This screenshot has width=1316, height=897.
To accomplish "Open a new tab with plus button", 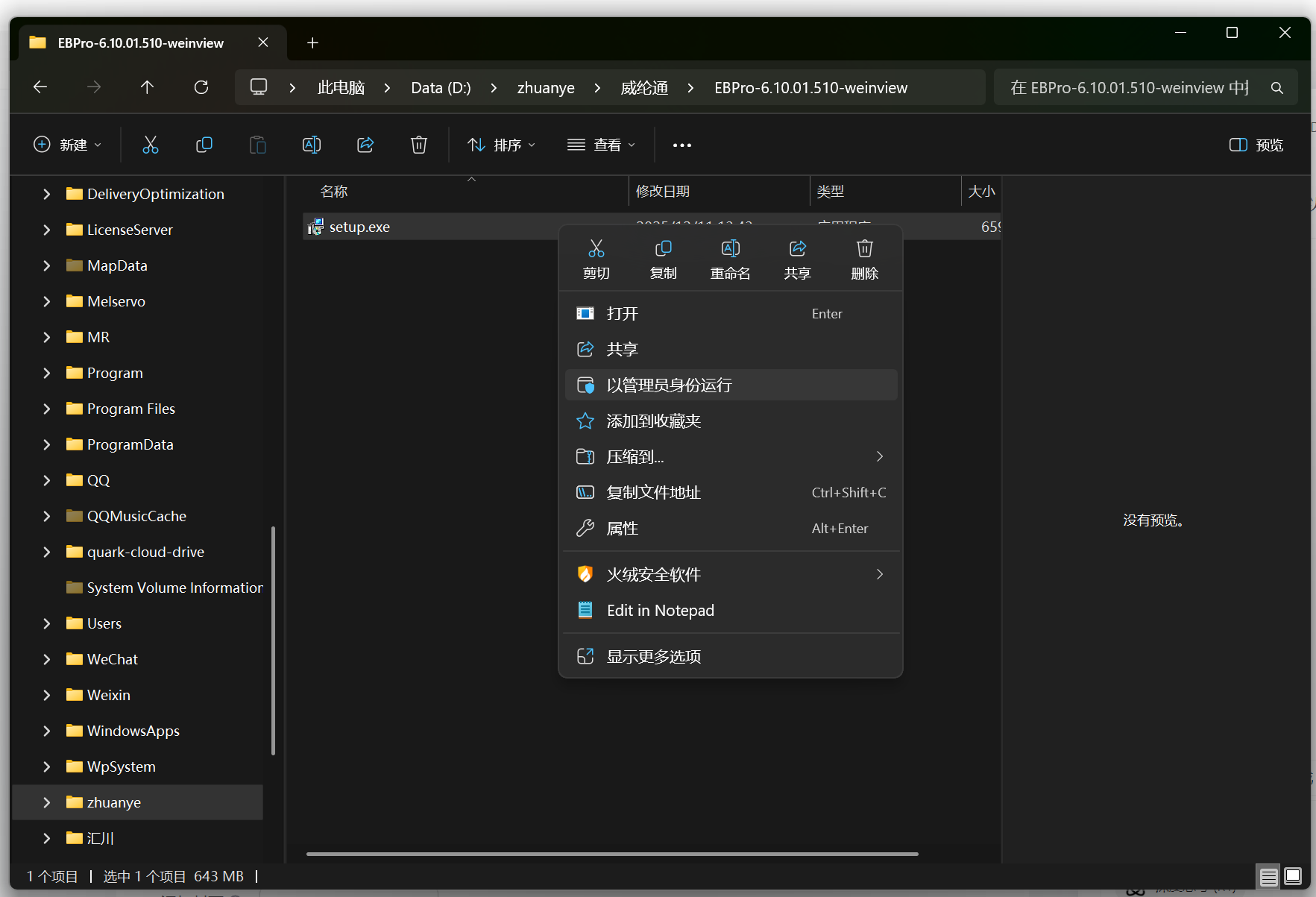I will [x=312, y=43].
